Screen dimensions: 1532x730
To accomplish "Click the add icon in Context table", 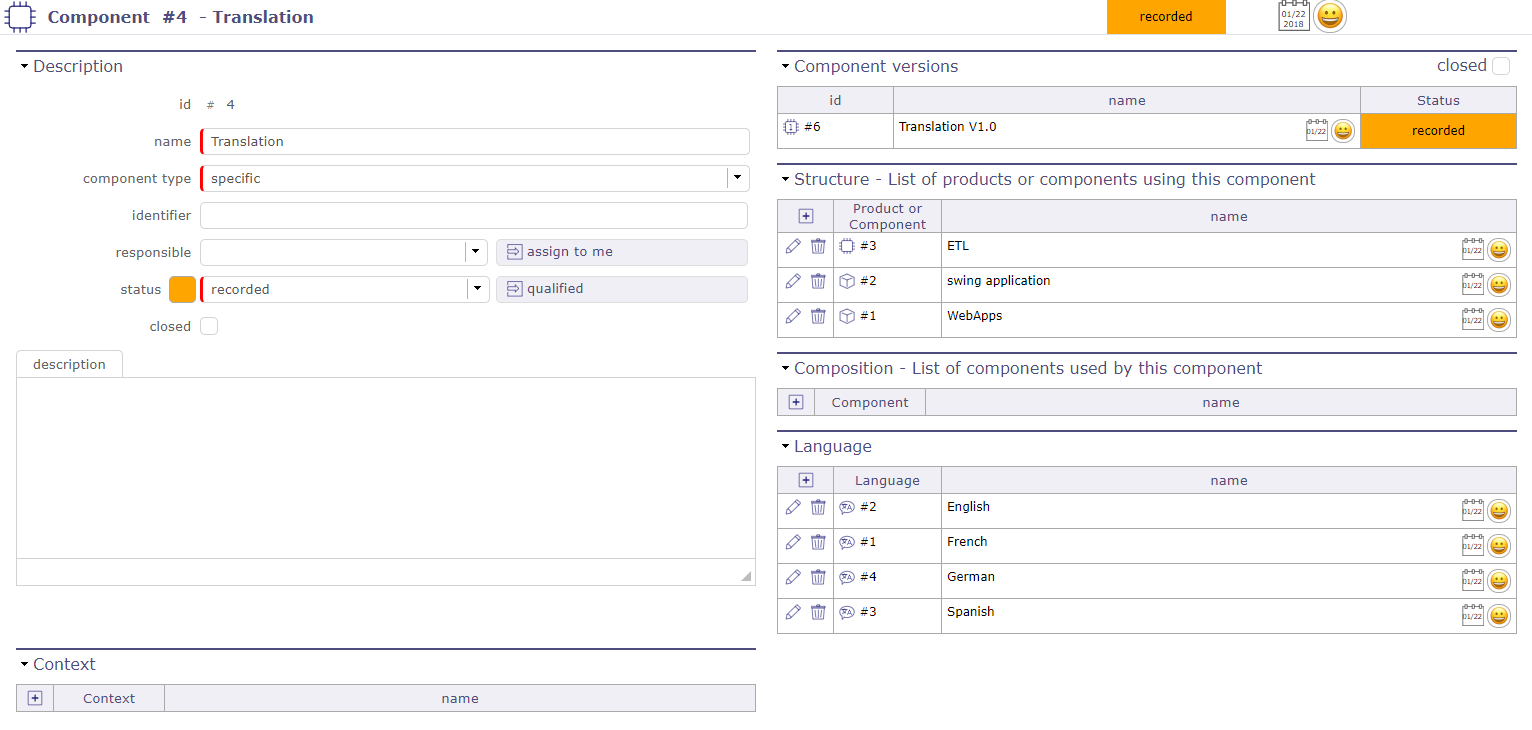I will 35,698.
